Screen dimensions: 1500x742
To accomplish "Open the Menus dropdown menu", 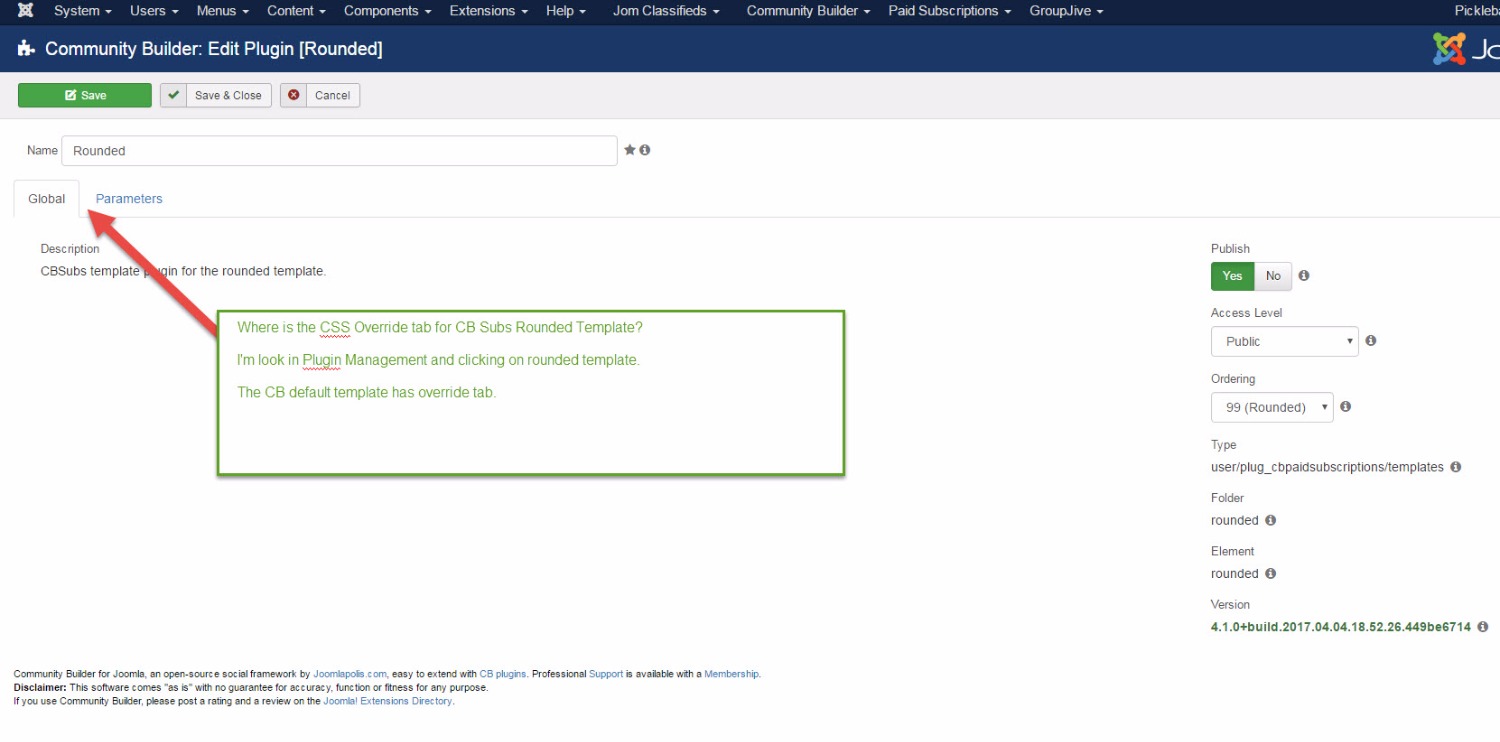I will (x=223, y=11).
